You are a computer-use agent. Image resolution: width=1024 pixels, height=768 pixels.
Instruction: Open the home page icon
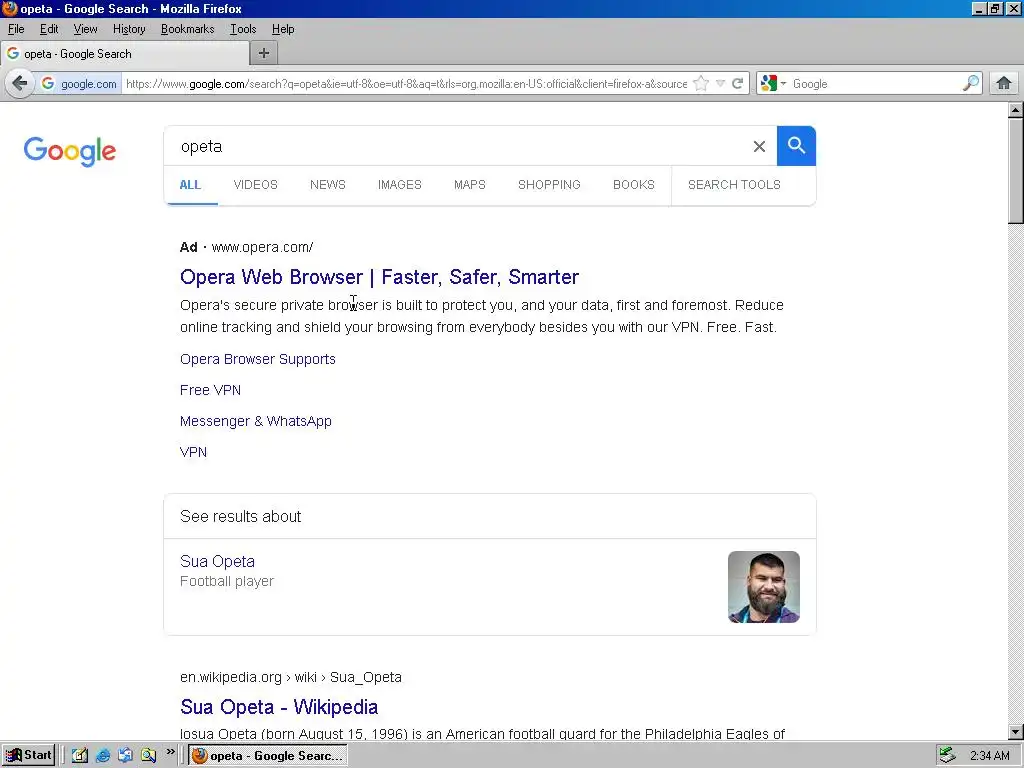1004,84
